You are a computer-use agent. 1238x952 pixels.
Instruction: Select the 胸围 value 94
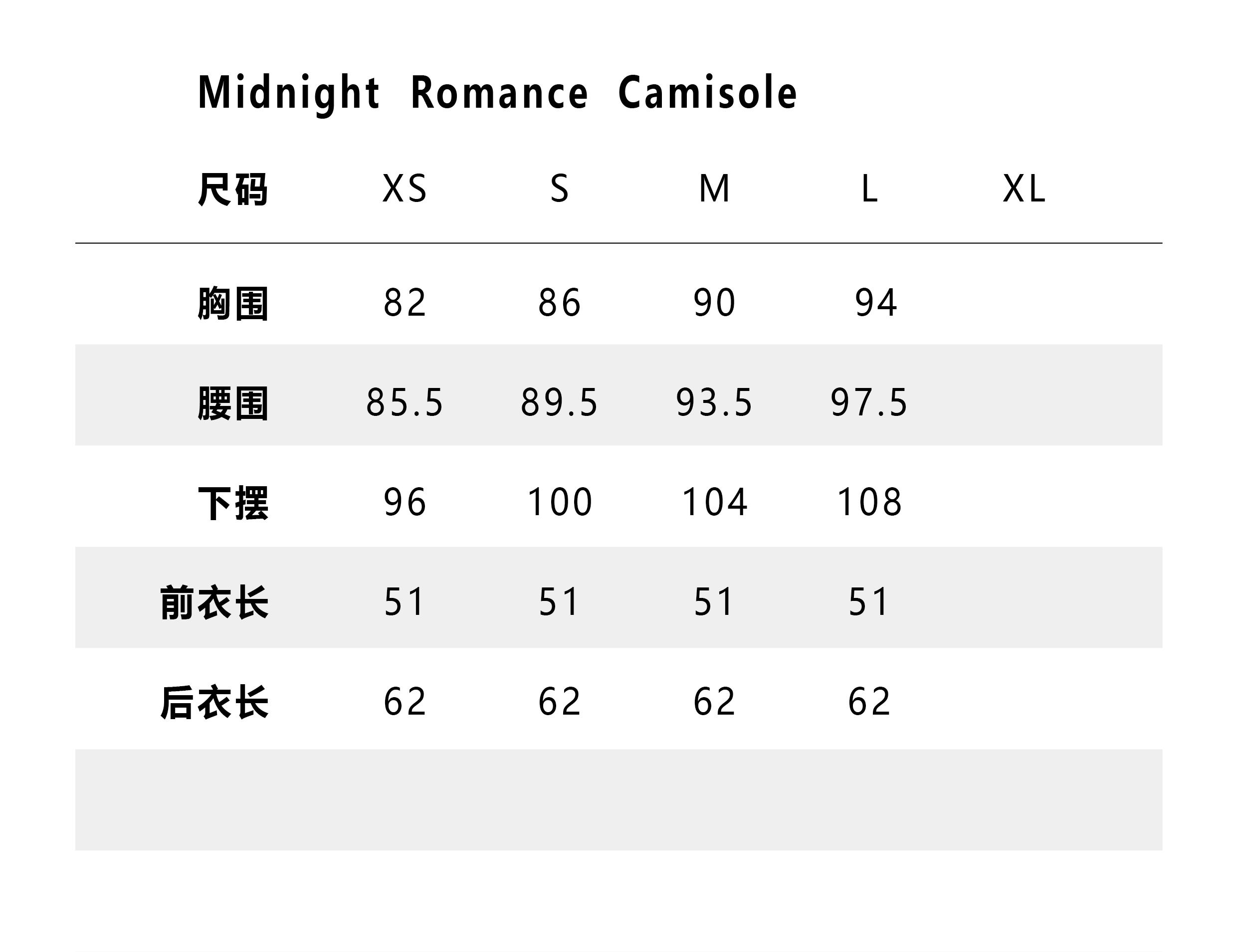(876, 303)
